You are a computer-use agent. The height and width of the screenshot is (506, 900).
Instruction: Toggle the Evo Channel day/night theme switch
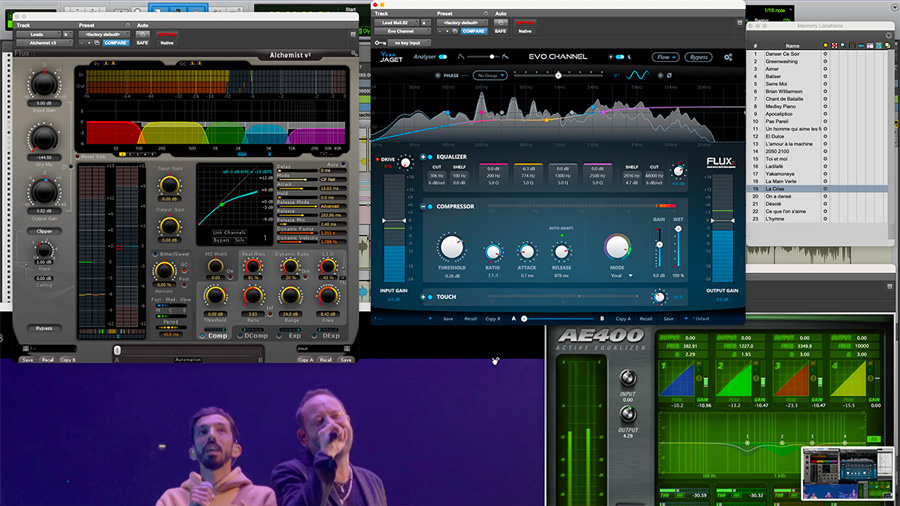pyautogui.click(x=620, y=57)
